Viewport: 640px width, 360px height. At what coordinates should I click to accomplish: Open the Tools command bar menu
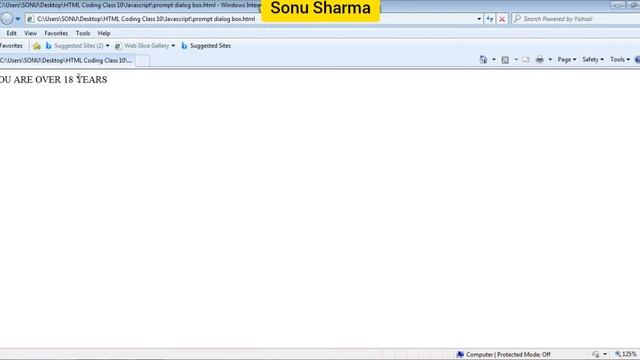click(x=620, y=60)
